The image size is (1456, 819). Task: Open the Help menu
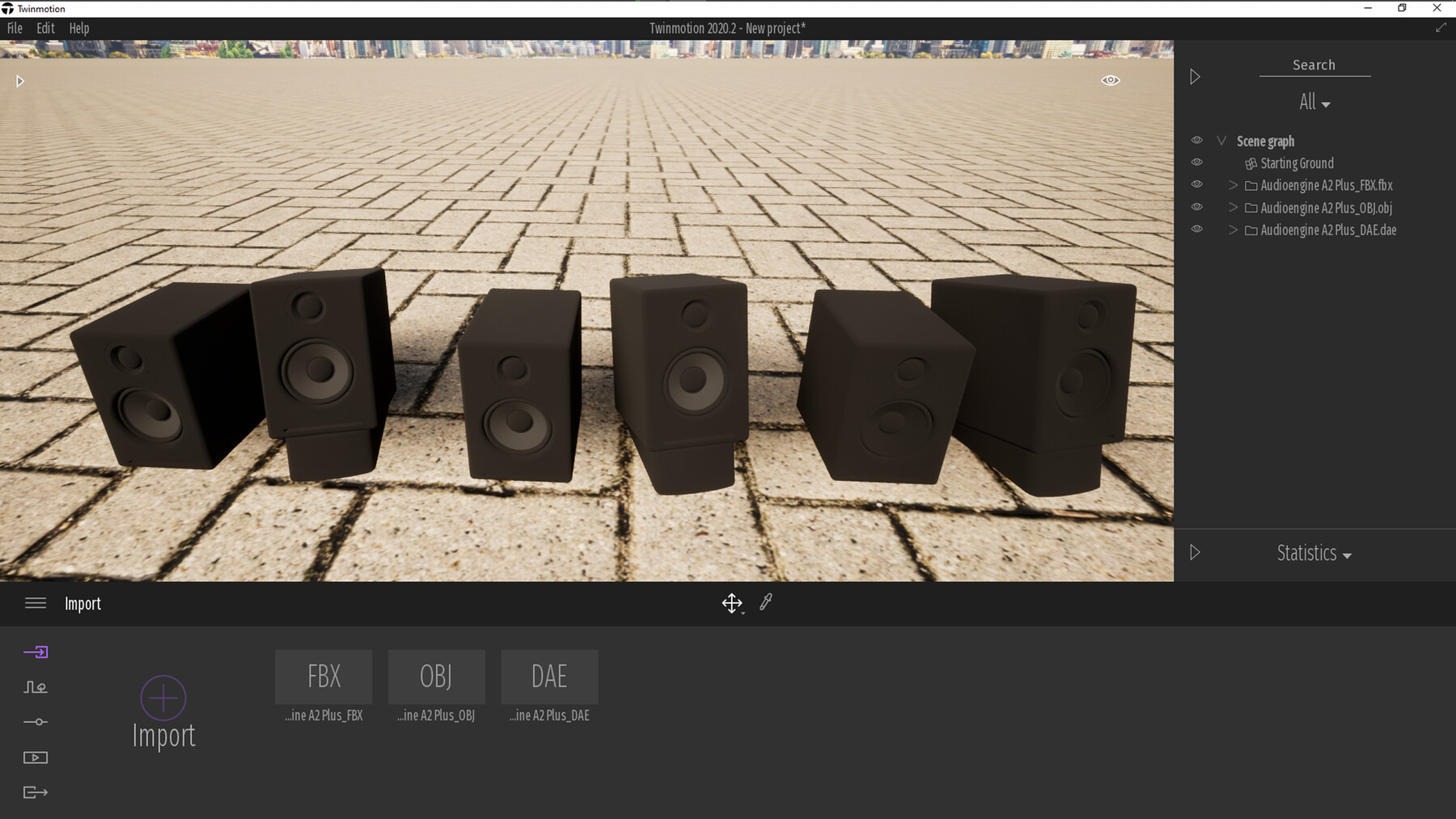tap(79, 28)
